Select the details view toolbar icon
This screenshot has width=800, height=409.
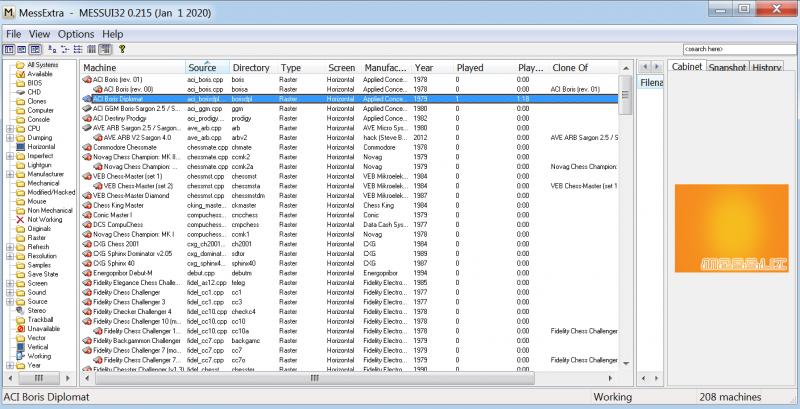[91, 48]
